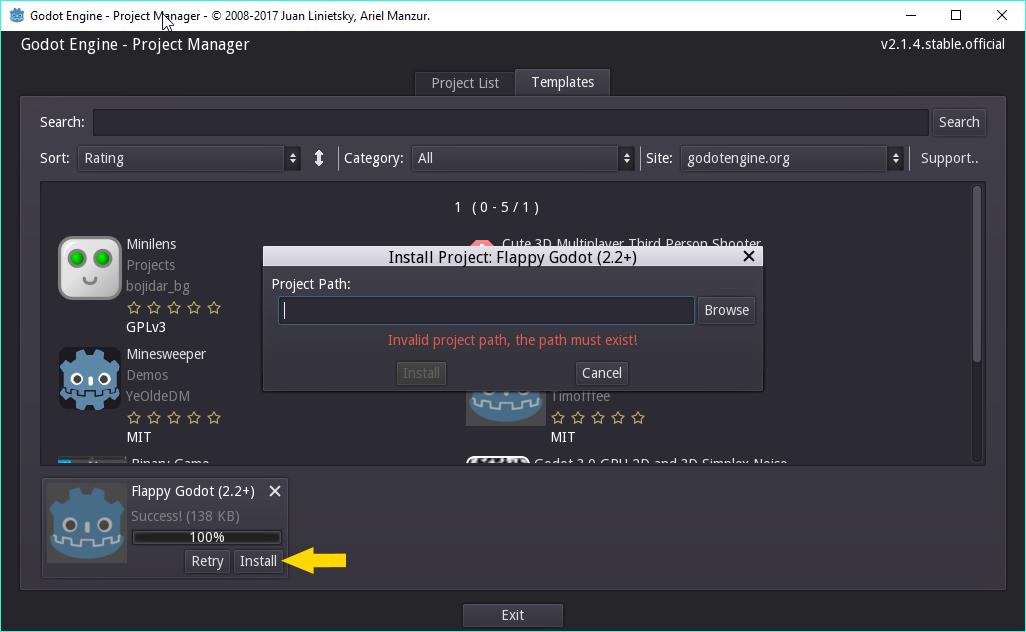Click the Support.. button
Image resolution: width=1026 pixels, height=632 pixels.
(949, 158)
